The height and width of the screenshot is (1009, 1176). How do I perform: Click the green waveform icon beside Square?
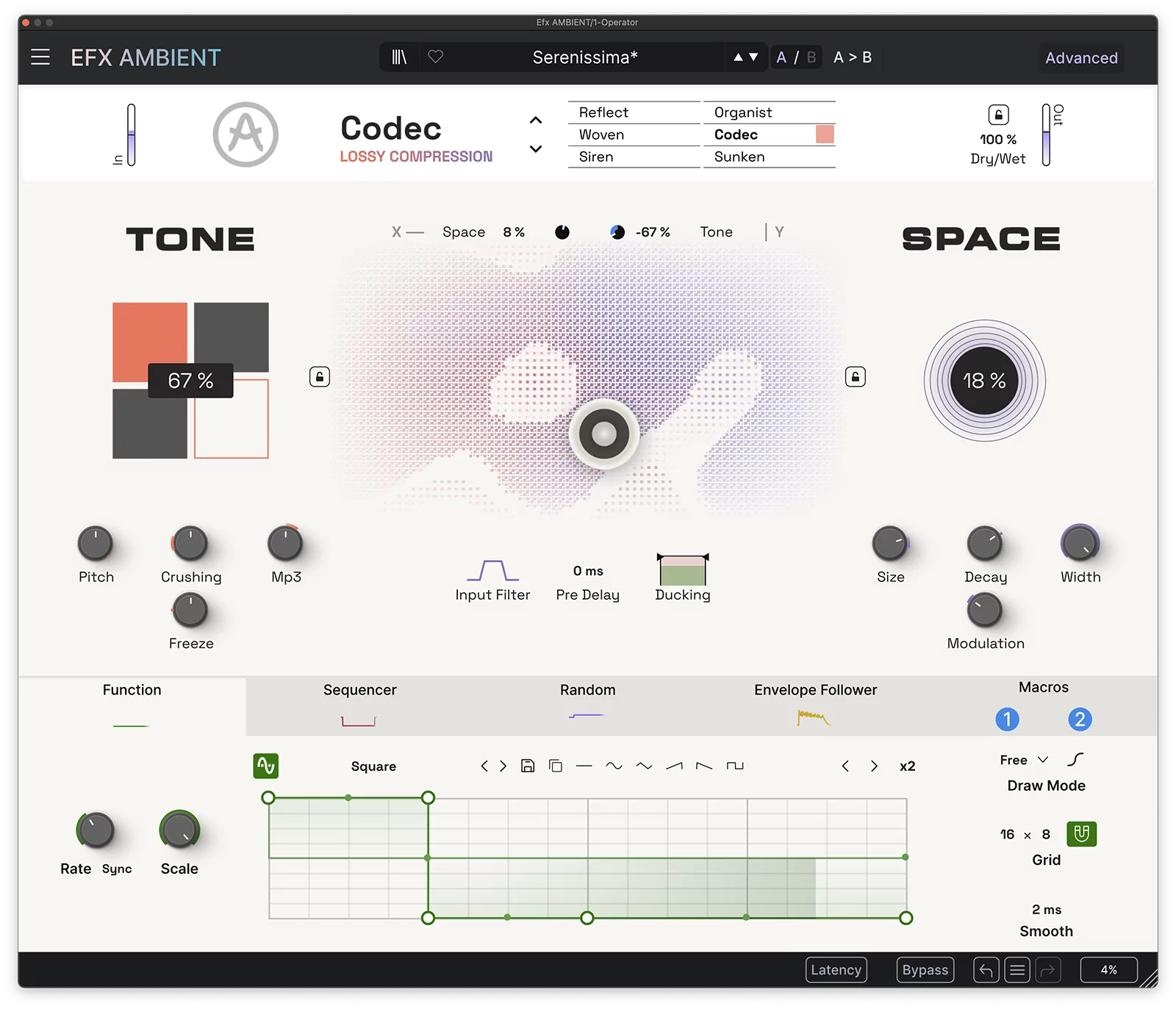click(x=266, y=765)
